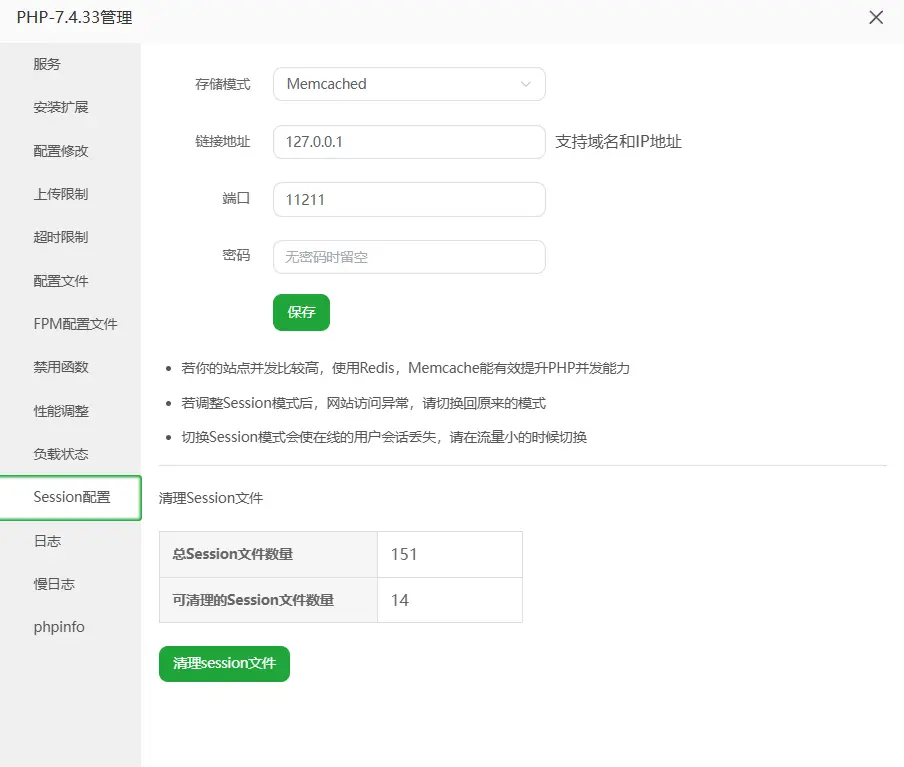Click the 链接地址 address input field
This screenshot has height=767, width=904.
(x=408, y=141)
